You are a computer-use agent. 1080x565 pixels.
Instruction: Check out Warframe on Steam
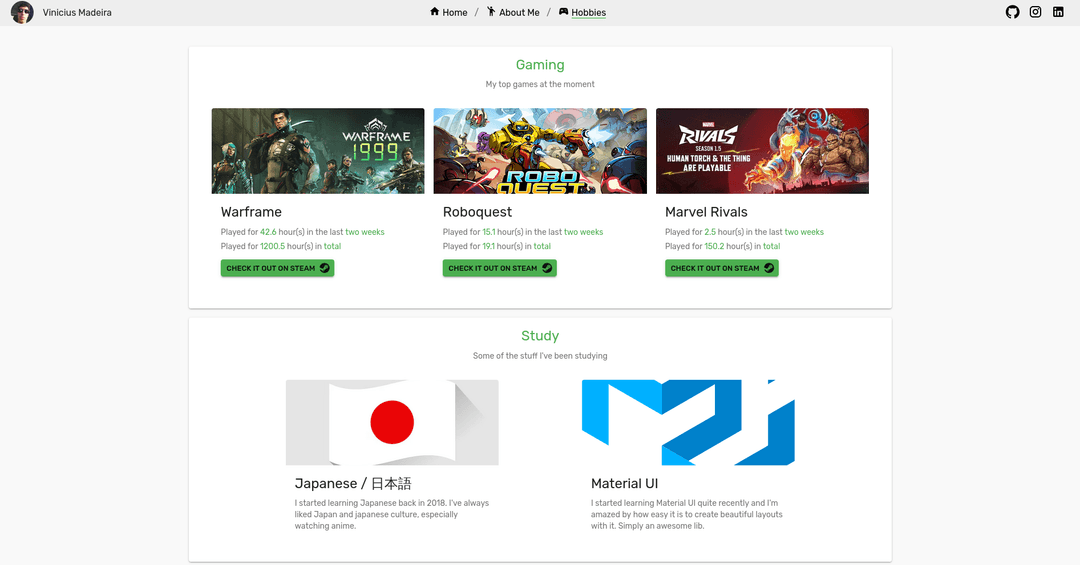point(278,268)
